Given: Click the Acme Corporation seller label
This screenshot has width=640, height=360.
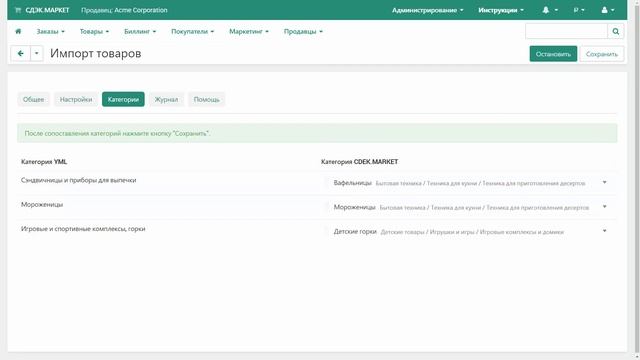Looking at the screenshot, I should [x=124, y=10].
